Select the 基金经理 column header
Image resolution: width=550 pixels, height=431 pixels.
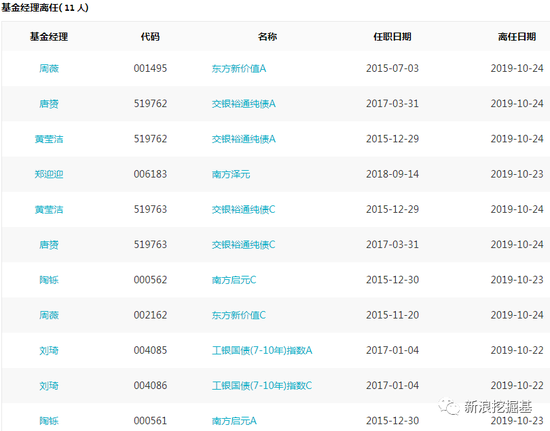[x=49, y=36]
